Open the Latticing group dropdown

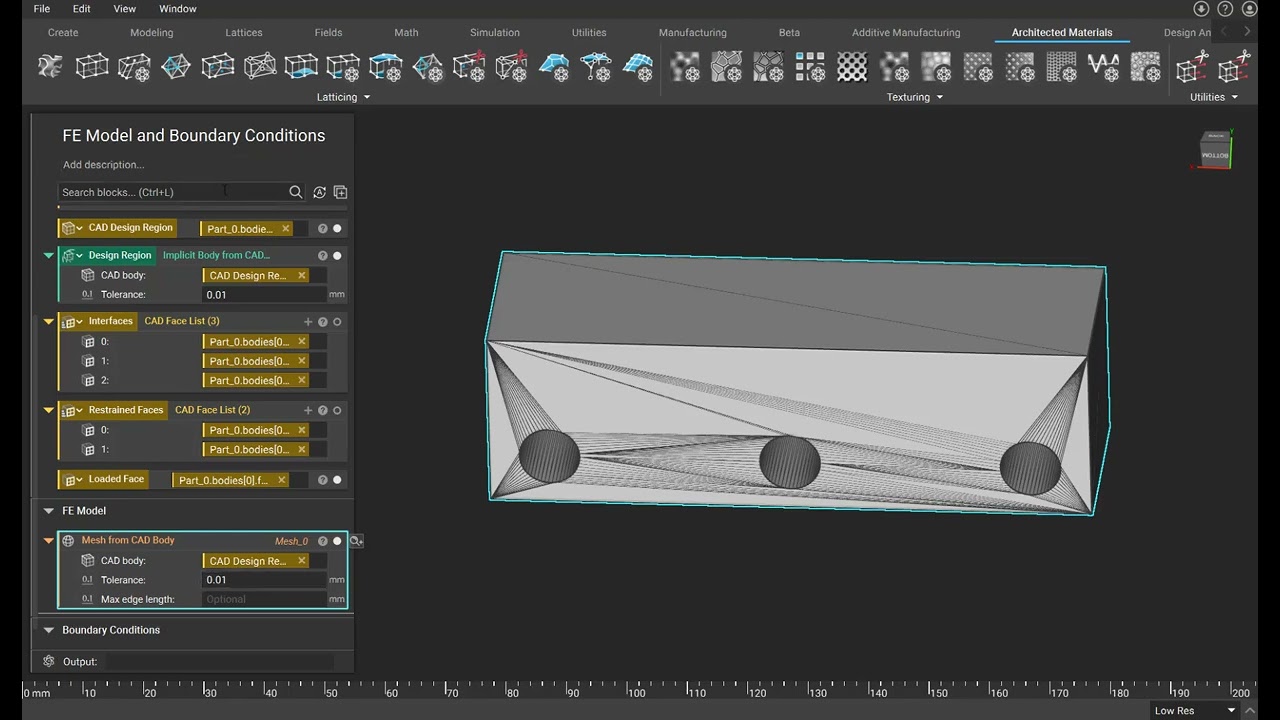click(x=343, y=97)
